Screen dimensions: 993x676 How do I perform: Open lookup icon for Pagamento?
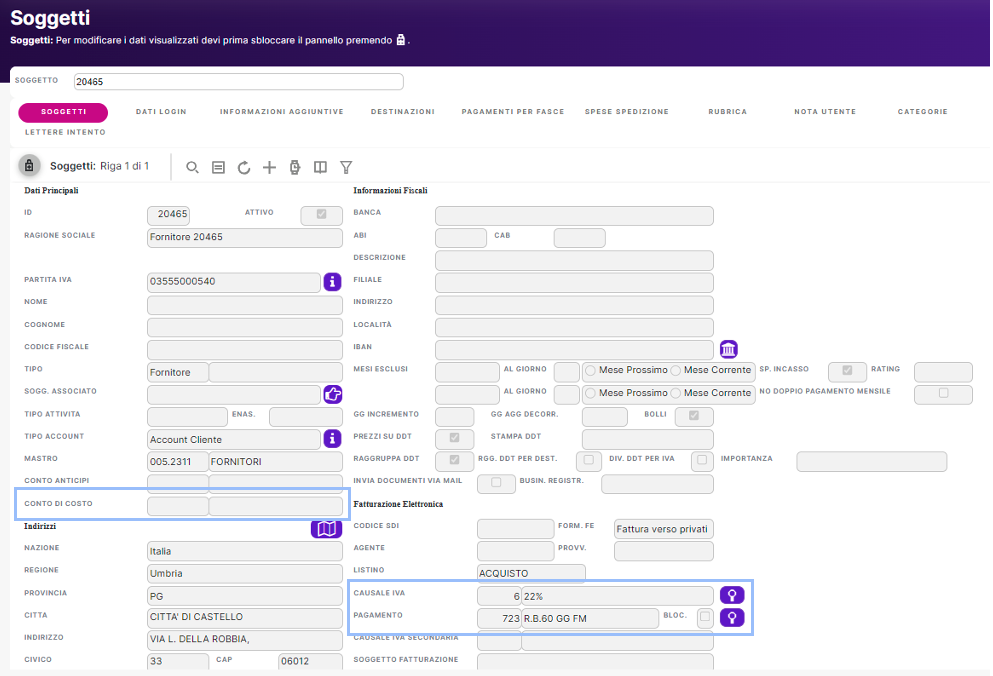pos(732,618)
